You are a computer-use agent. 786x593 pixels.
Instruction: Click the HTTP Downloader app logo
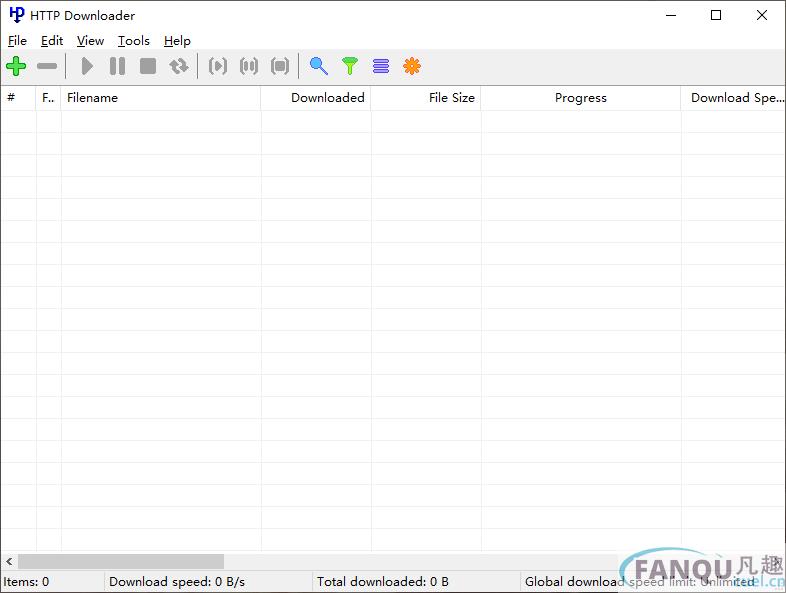tap(17, 15)
